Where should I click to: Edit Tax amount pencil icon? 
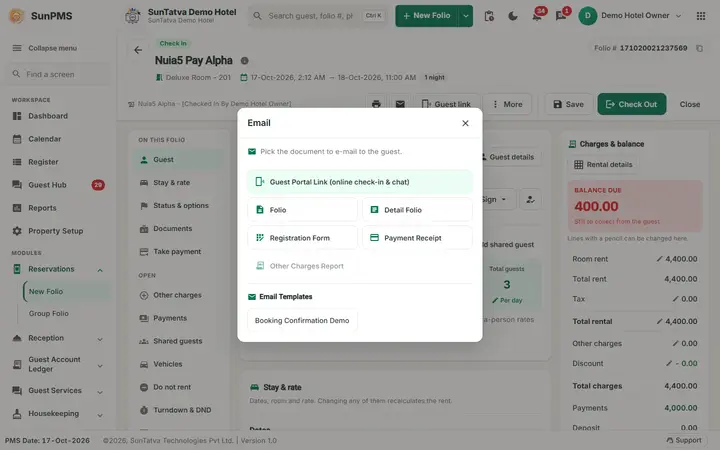pyautogui.click(x=675, y=299)
